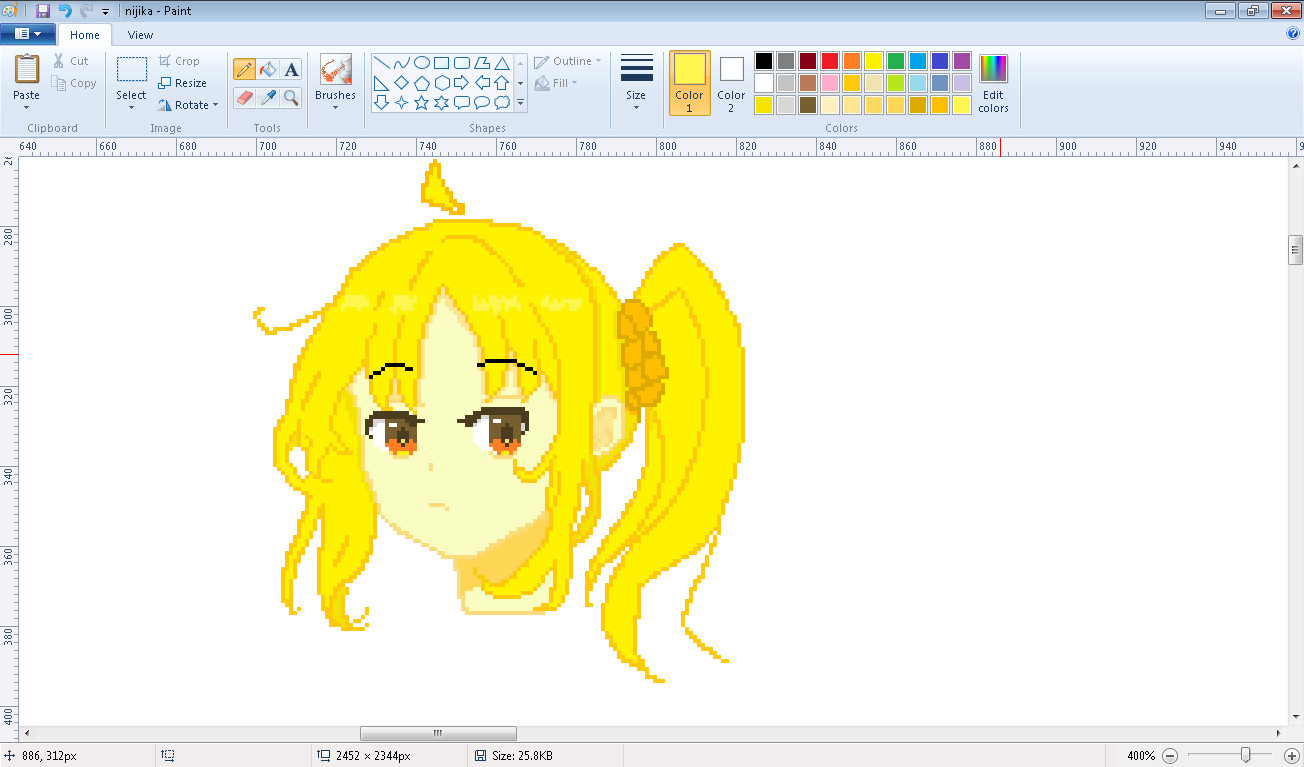Click the Redo arrow icon
Viewport: 1304px width, 767px height.
click(x=86, y=10)
